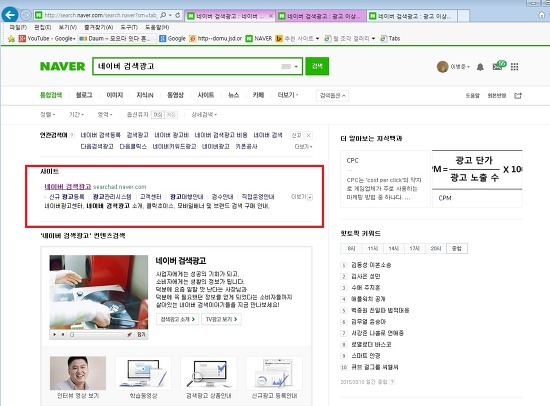Open the Naver services grid icon
The image size is (550, 406).
(514, 67)
